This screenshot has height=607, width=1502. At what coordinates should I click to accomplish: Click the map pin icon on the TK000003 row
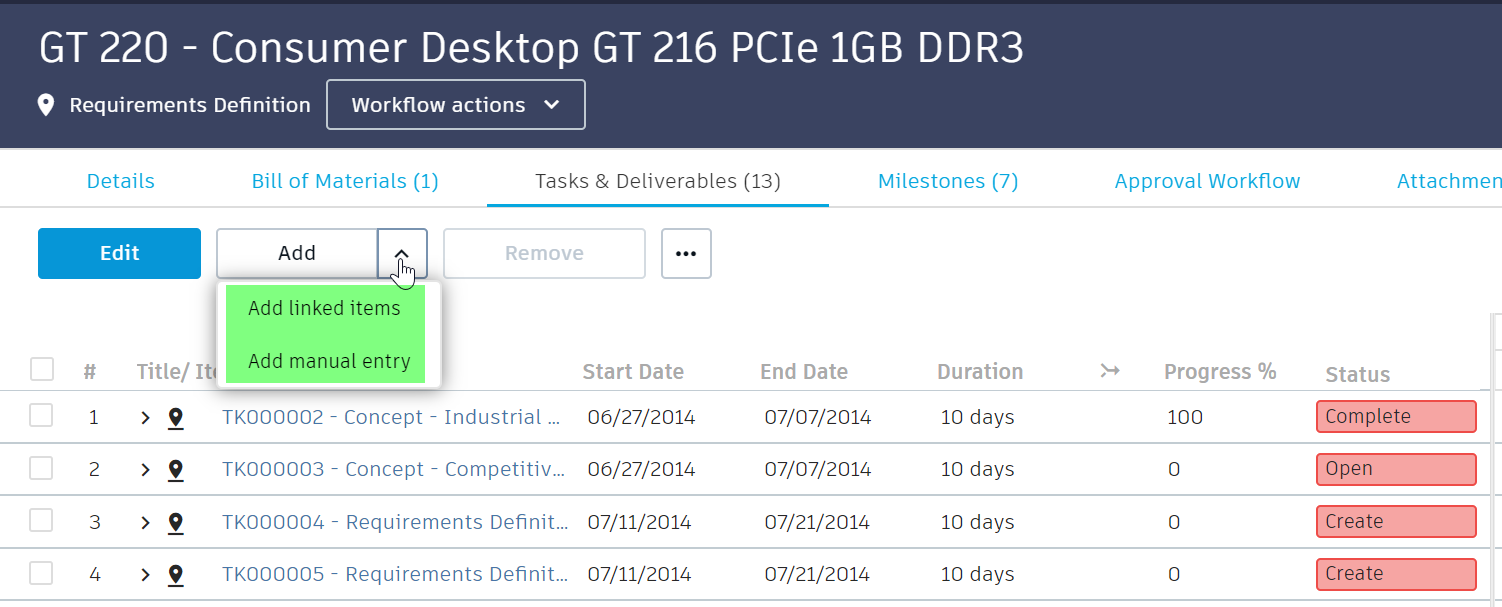tap(176, 469)
